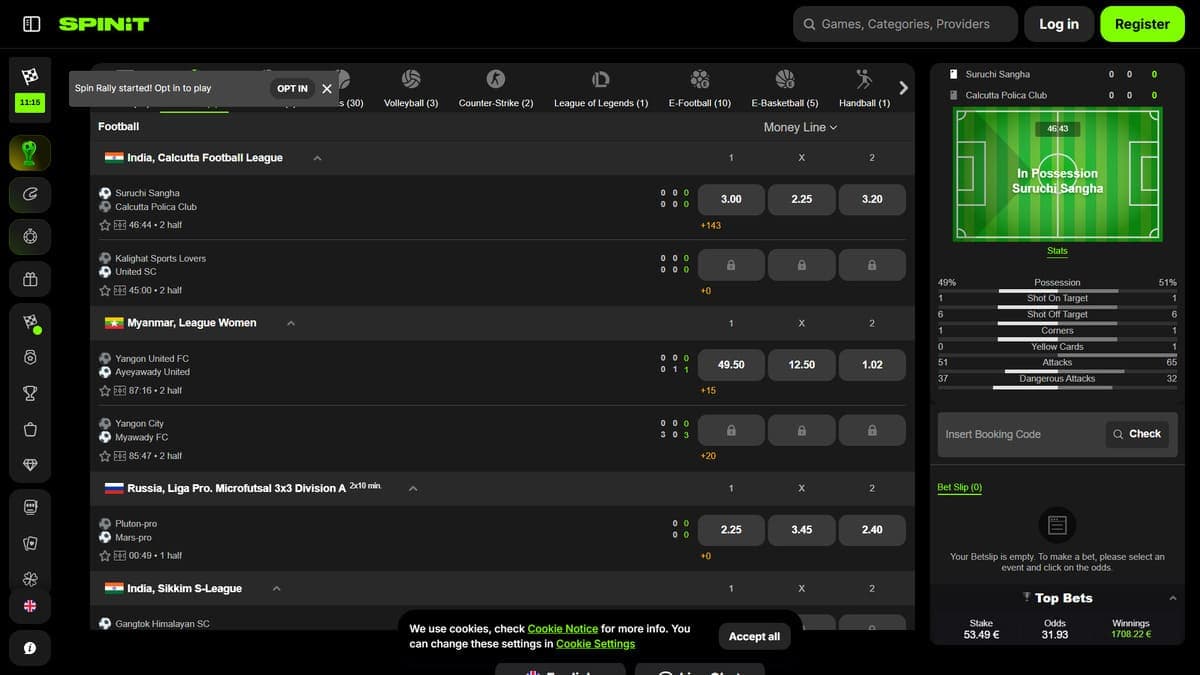Switch to Counter-Strike (2) tab
Image resolution: width=1200 pixels, height=675 pixels.
point(496,89)
